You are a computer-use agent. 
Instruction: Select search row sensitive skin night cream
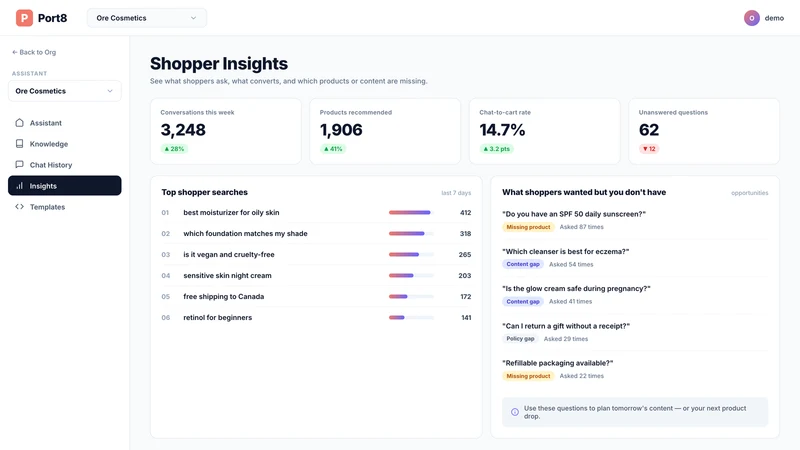[316, 276]
